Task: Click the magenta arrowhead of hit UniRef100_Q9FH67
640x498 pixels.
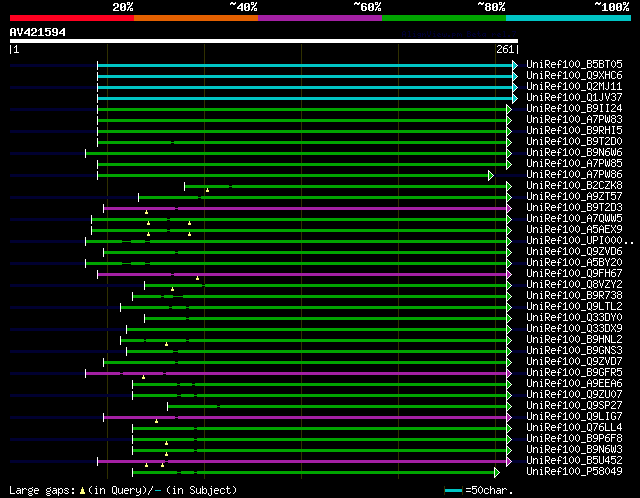Action: [x=508, y=274]
